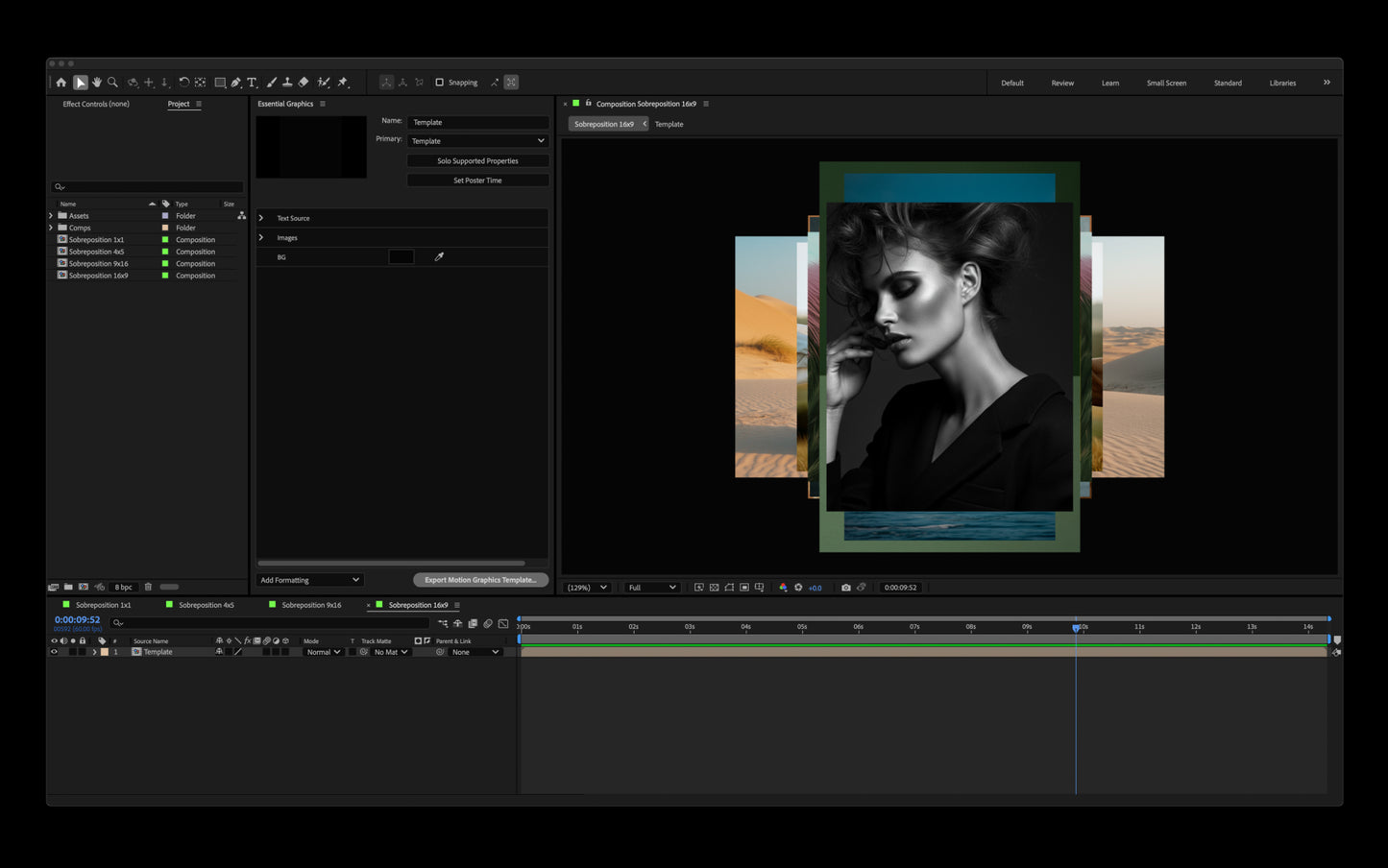Select the Pan Behind anchor point tool
The height and width of the screenshot is (868, 1388).
point(200,83)
